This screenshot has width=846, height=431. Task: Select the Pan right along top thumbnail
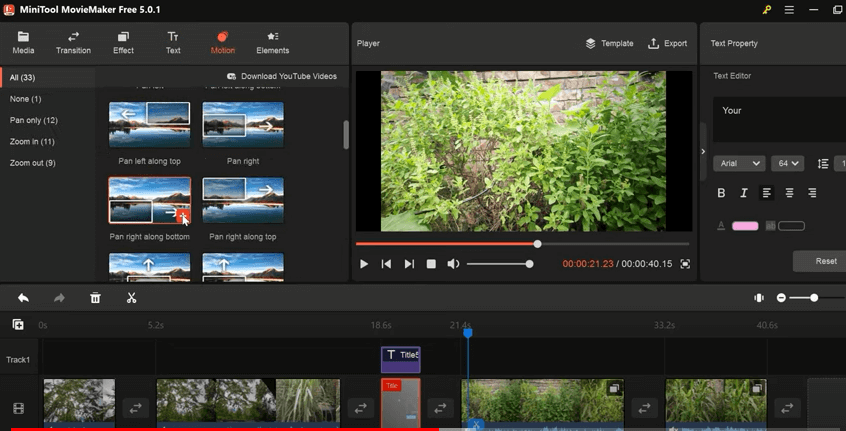click(x=243, y=200)
